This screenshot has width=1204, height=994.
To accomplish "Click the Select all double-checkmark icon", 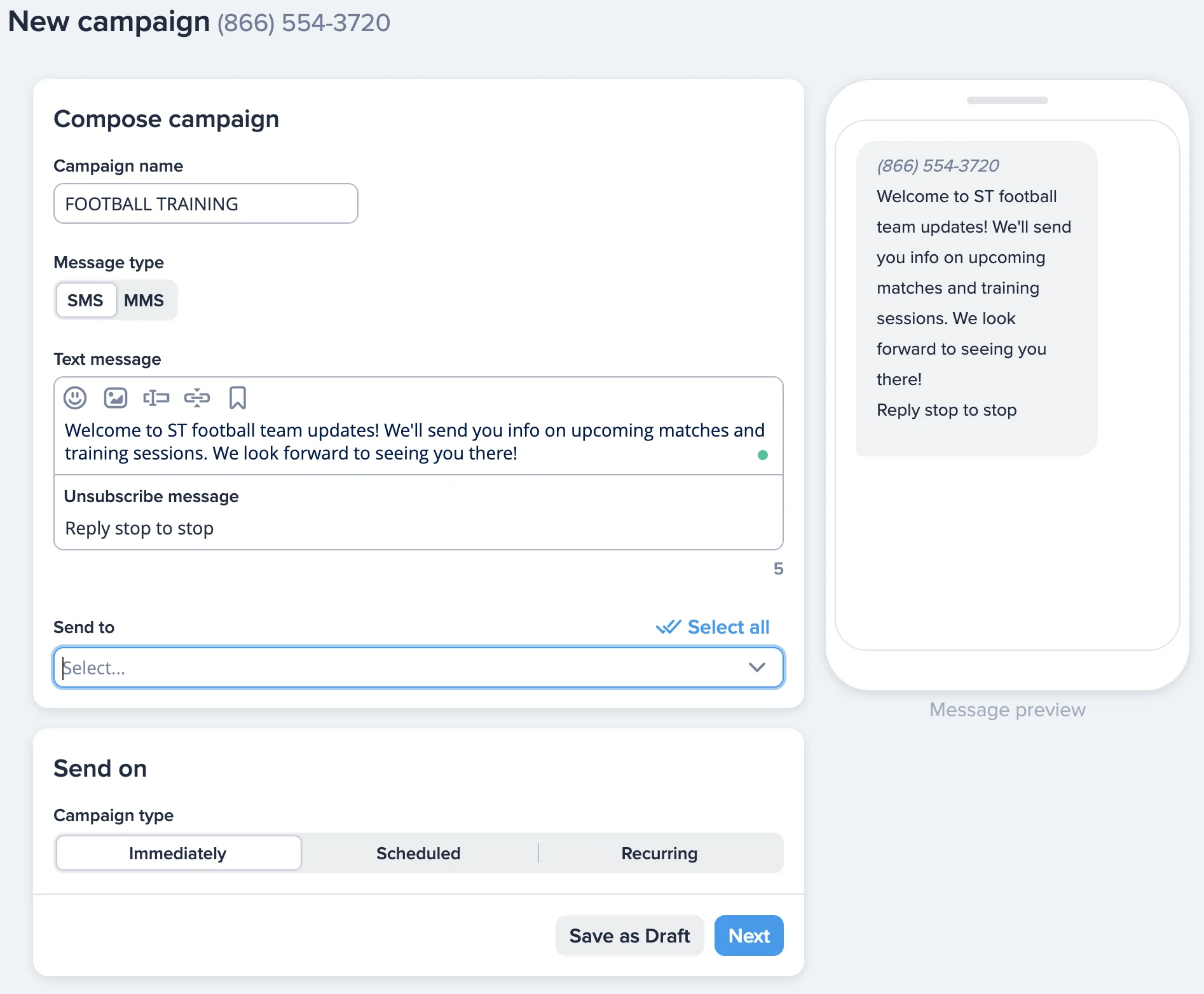I will pos(669,627).
